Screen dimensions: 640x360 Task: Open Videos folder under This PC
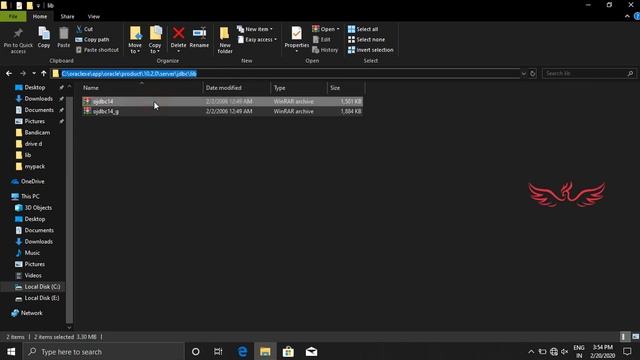click(33, 276)
